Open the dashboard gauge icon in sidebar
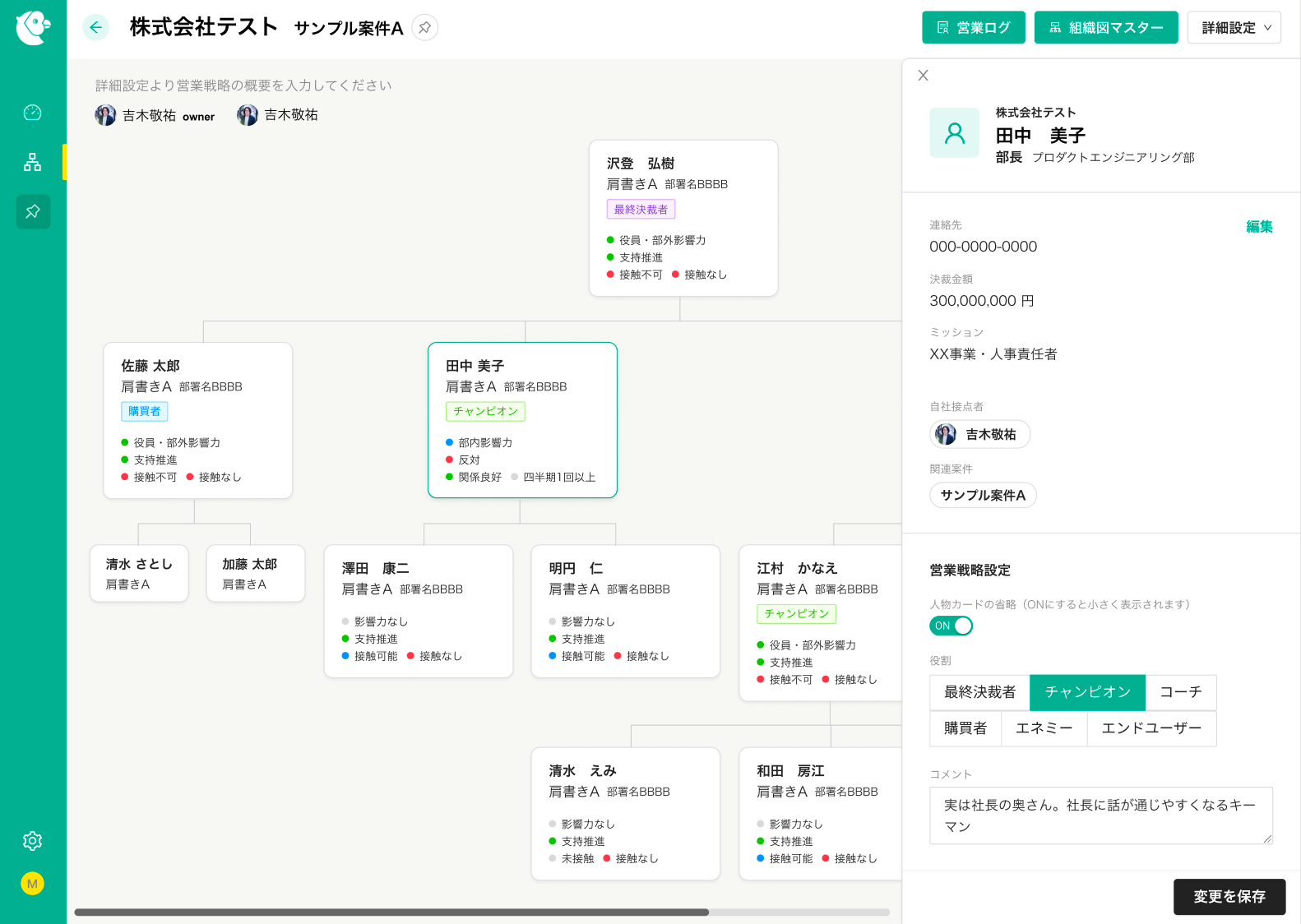The height and width of the screenshot is (924, 1301). pos(33,113)
